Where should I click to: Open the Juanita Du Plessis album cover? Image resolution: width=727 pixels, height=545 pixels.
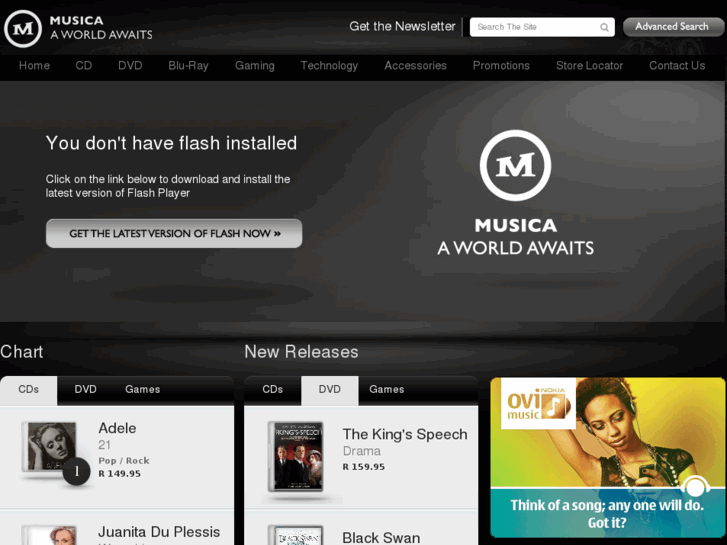pyautogui.click(x=51, y=535)
